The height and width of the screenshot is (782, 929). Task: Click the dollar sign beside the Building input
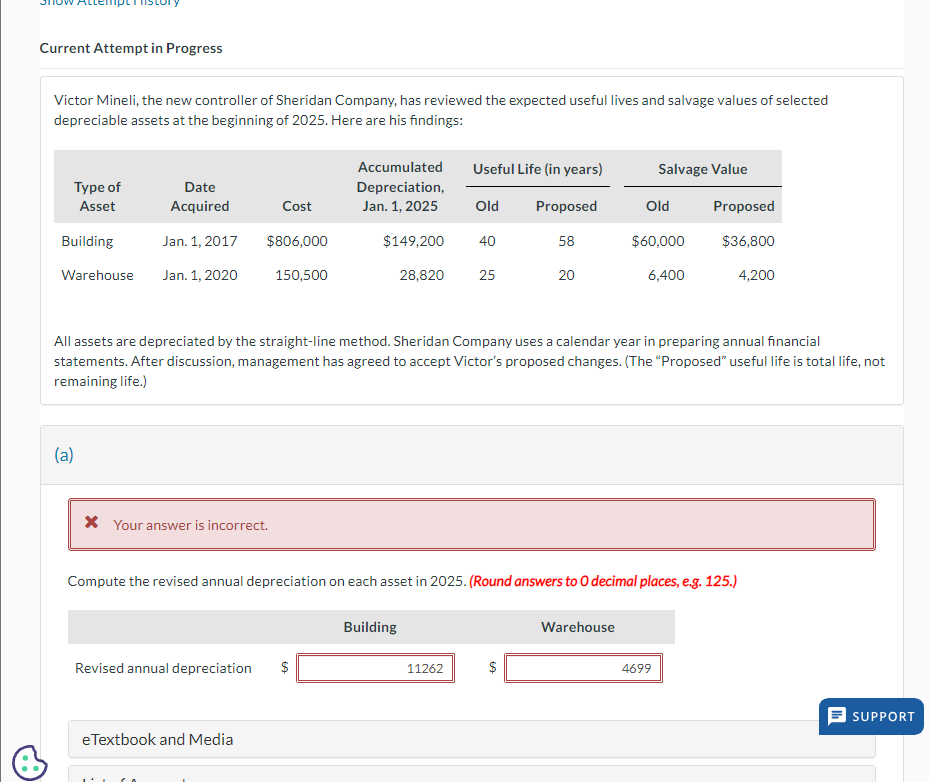pos(284,667)
